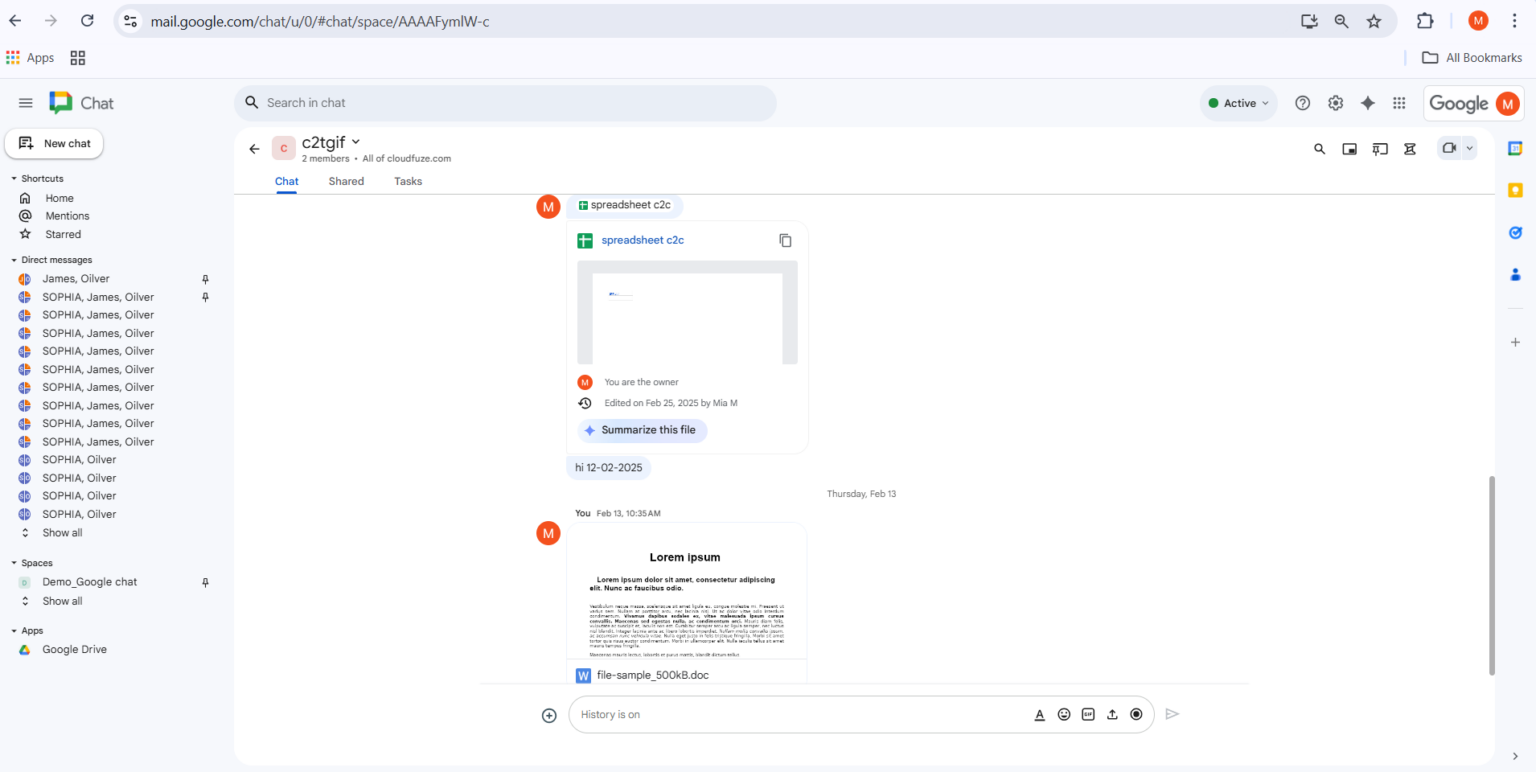Open the video call options chevron
The width and height of the screenshot is (1536, 772).
(x=1470, y=147)
